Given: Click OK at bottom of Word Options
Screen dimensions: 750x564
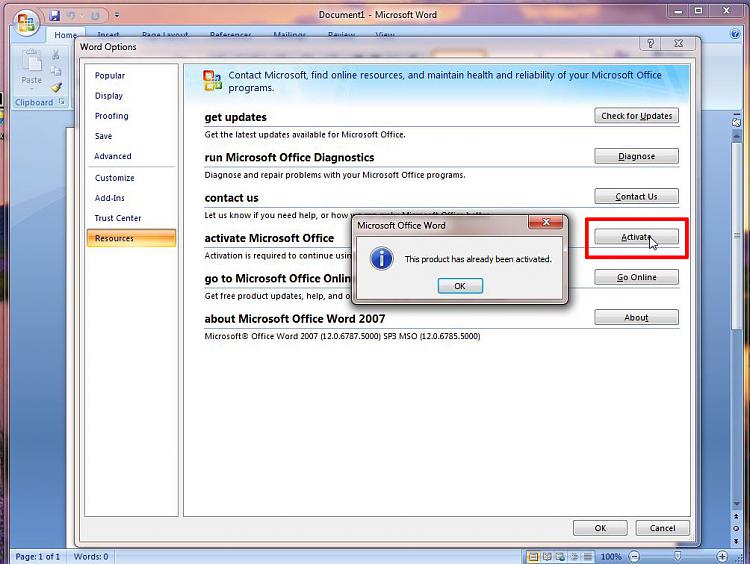Looking at the screenshot, I should (600, 528).
